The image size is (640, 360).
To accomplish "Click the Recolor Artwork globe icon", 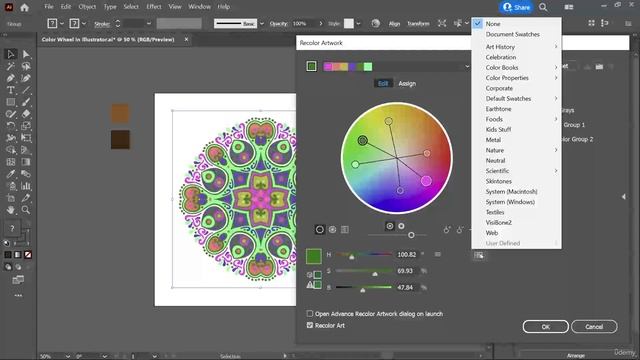I will coord(376,24).
